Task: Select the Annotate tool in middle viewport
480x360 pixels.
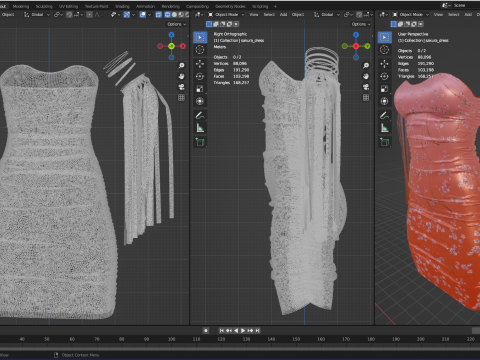Action: [x=200, y=115]
